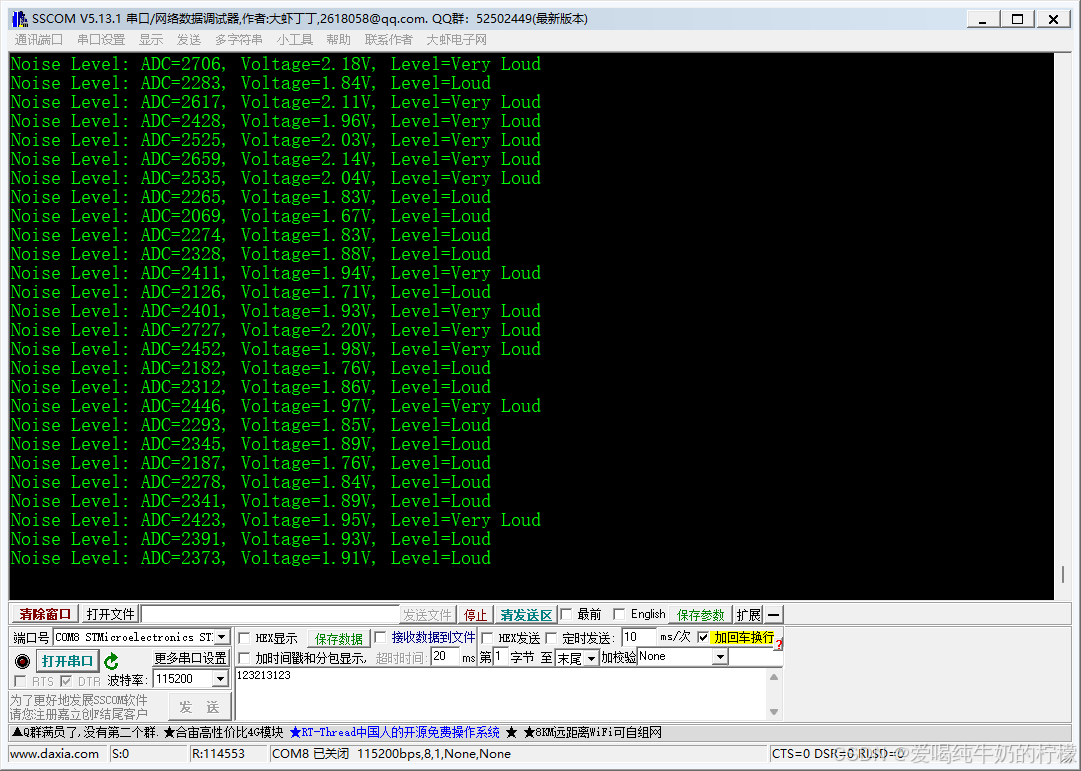This screenshot has width=1081, height=771.
Task: Toggle the DTR checkbox
Action: coord(66,681)
